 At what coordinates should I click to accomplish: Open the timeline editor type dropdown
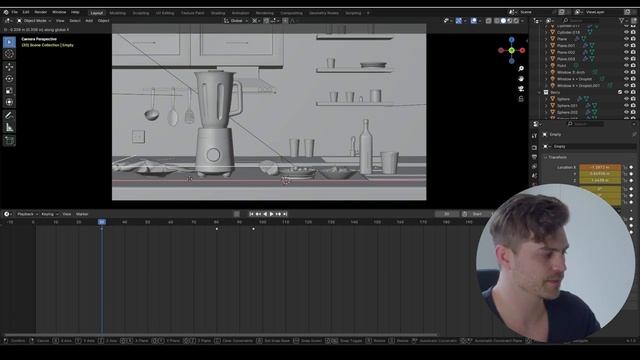(x=8, y=214)
